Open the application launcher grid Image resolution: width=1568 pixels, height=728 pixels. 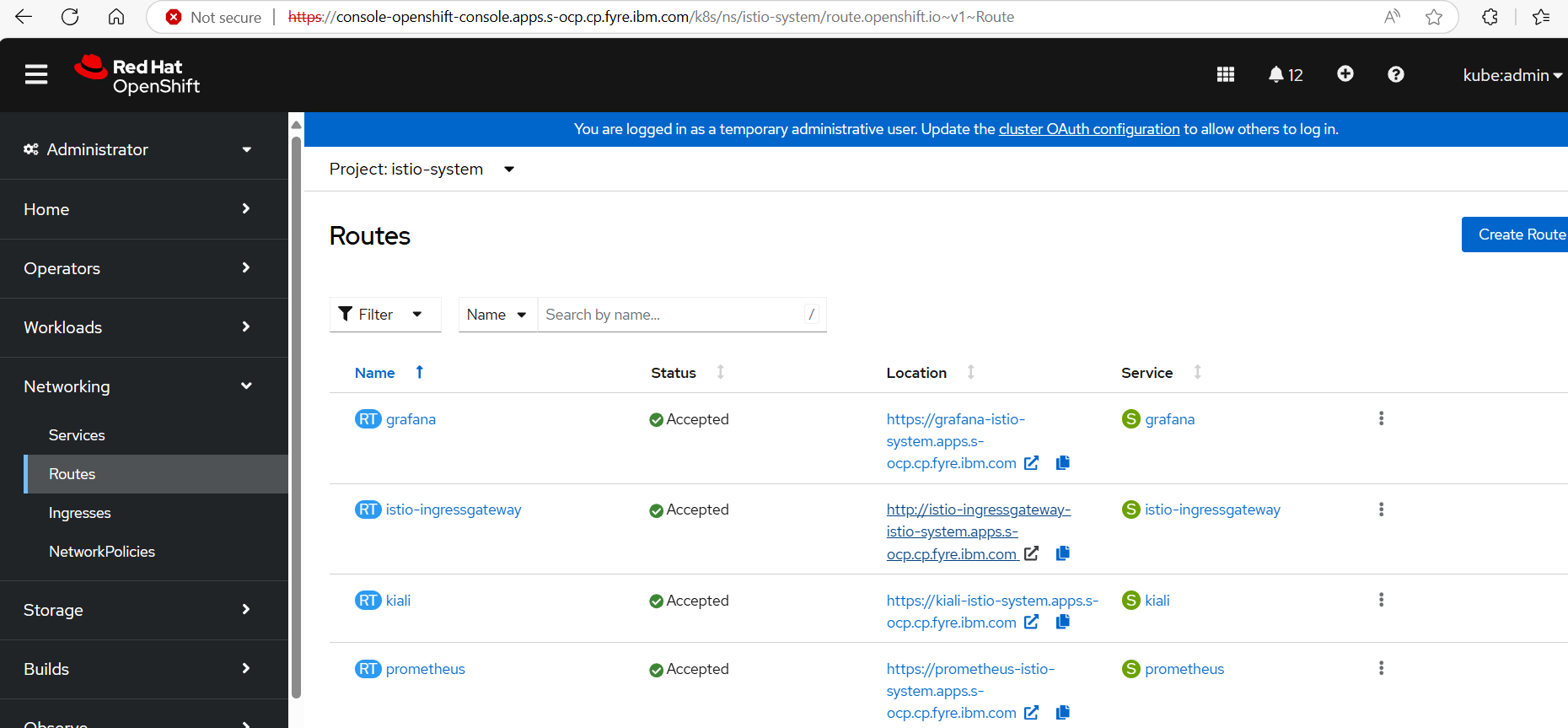coord(1226,75)
